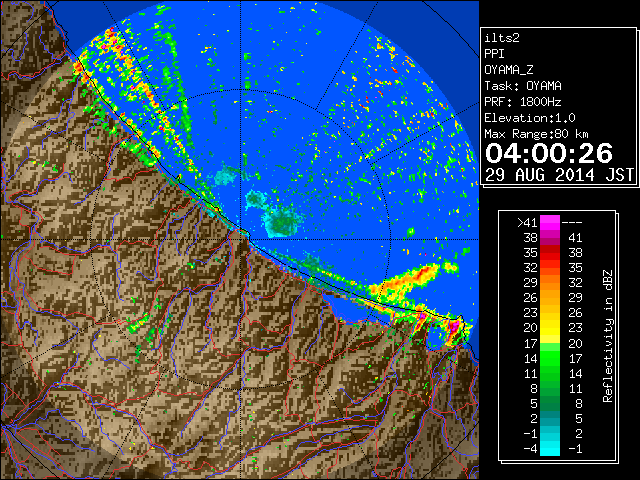Screen dimensions: 640x480
Task: Click the 'Elevation:1.0' text
Action: point(530,118)
